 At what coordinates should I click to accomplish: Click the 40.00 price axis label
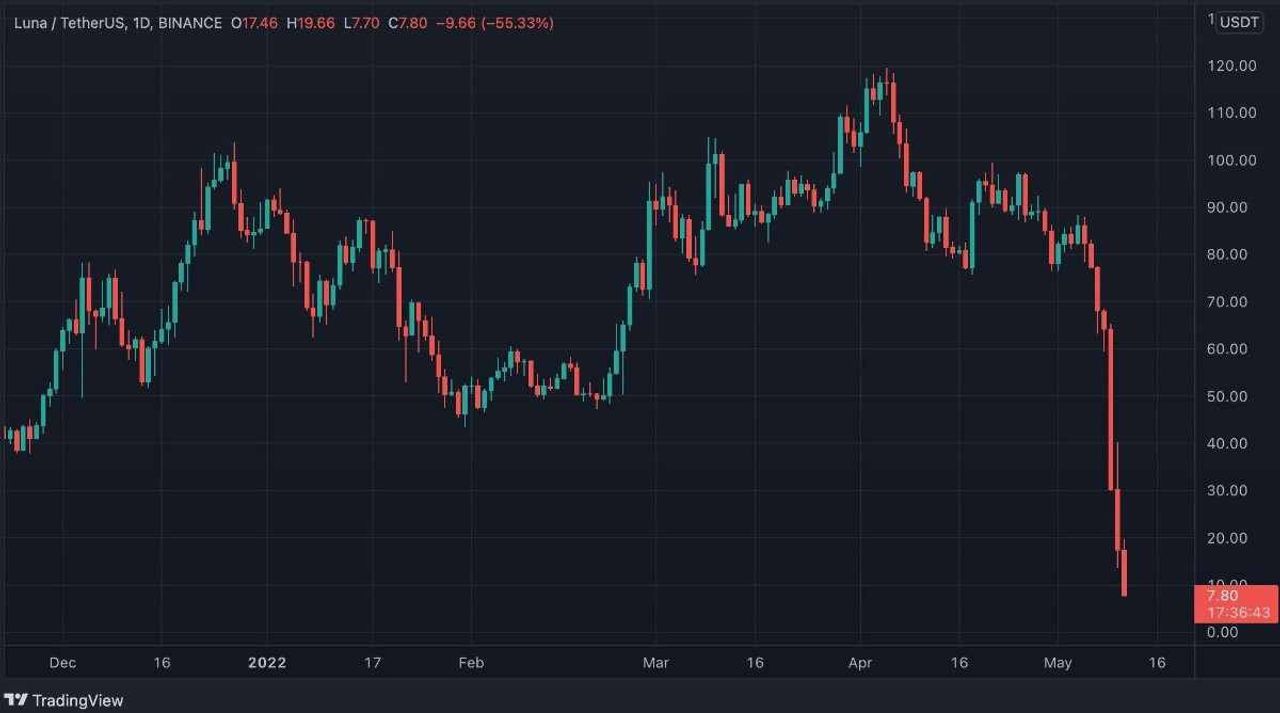coord(1228,443)
